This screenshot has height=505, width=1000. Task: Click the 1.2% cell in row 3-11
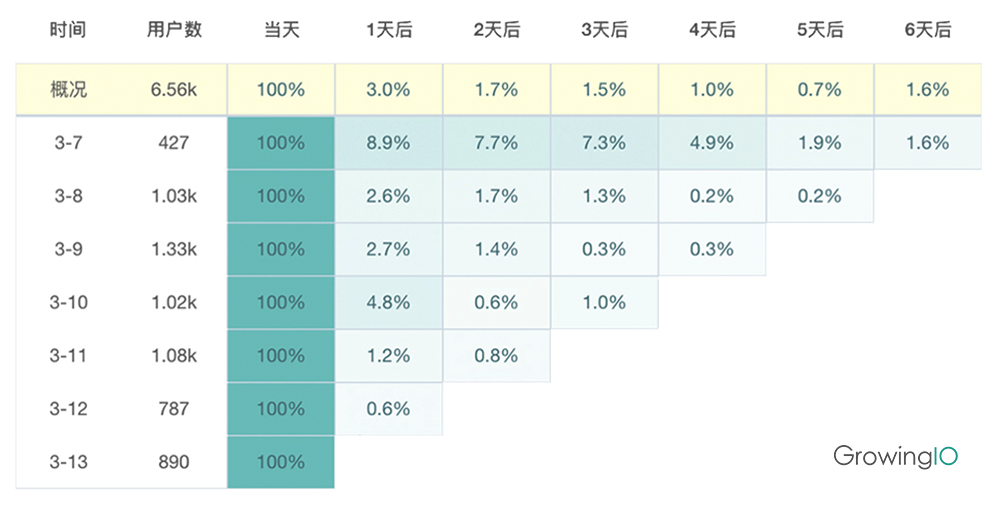pos(388,355)
